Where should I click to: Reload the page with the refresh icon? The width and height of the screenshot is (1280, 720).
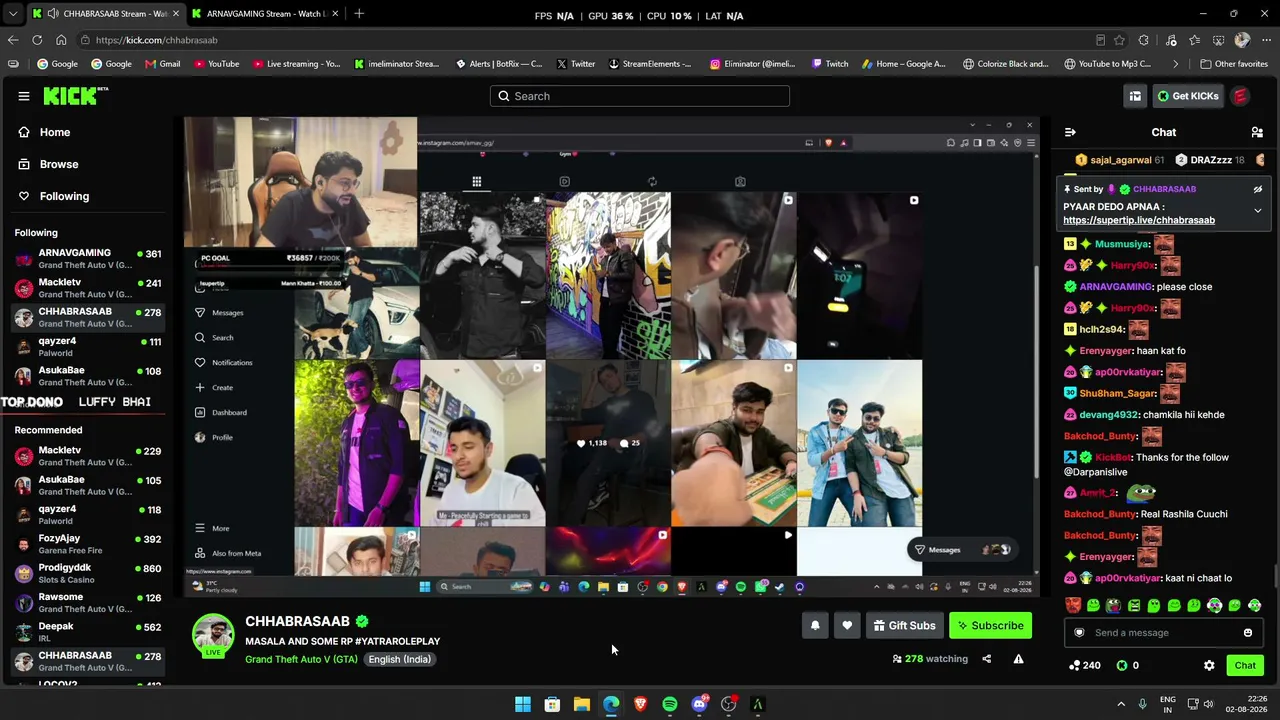37,40
